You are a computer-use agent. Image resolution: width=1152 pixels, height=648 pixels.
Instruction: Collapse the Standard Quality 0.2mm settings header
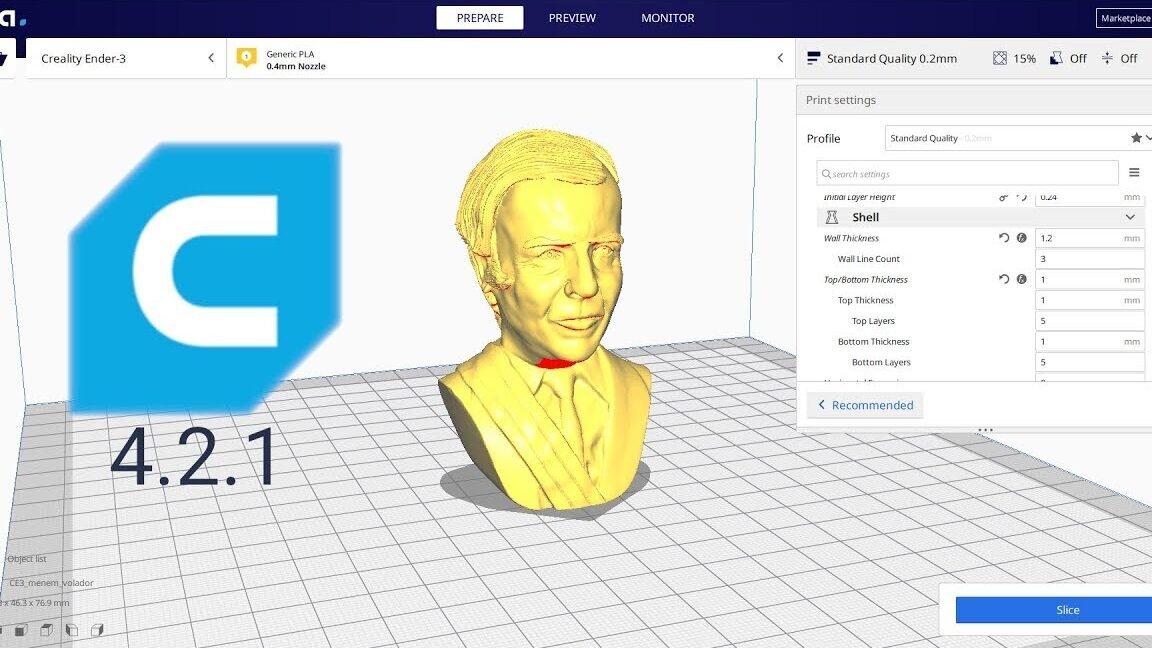click(973, 58)
